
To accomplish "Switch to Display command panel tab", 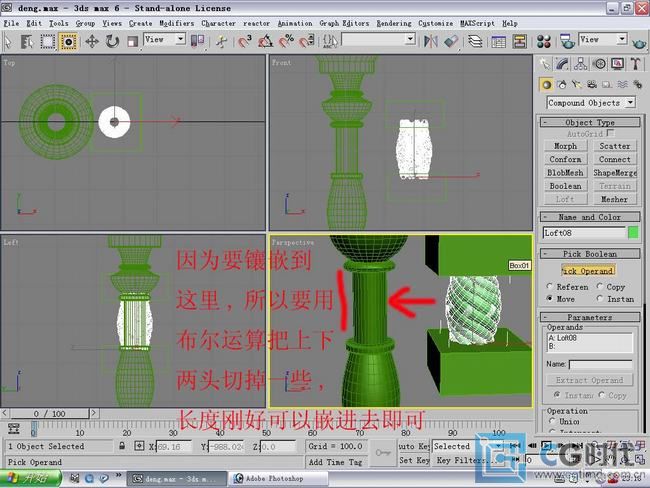I will coord(617,63).
